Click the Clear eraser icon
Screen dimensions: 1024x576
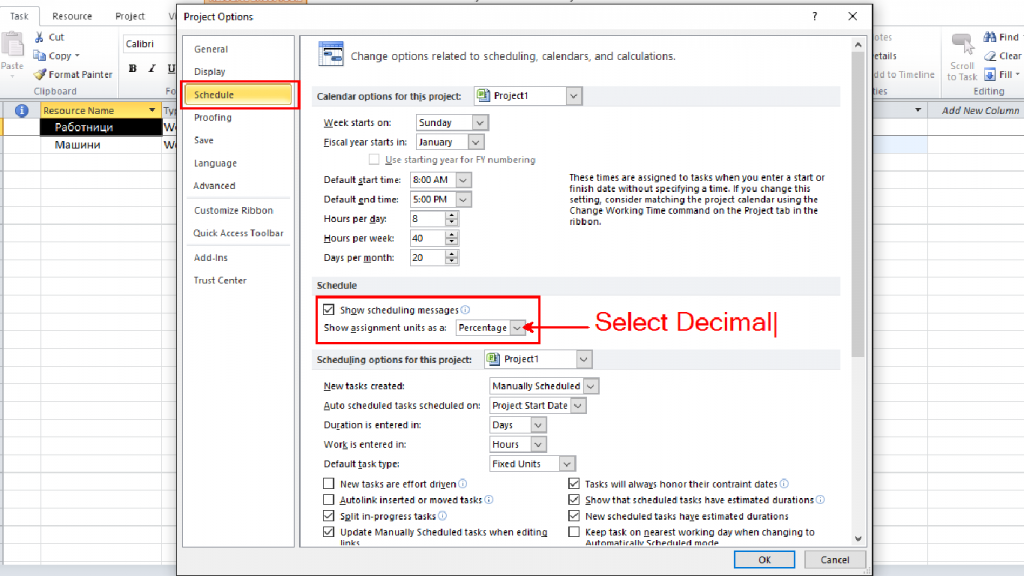point(990,56)
